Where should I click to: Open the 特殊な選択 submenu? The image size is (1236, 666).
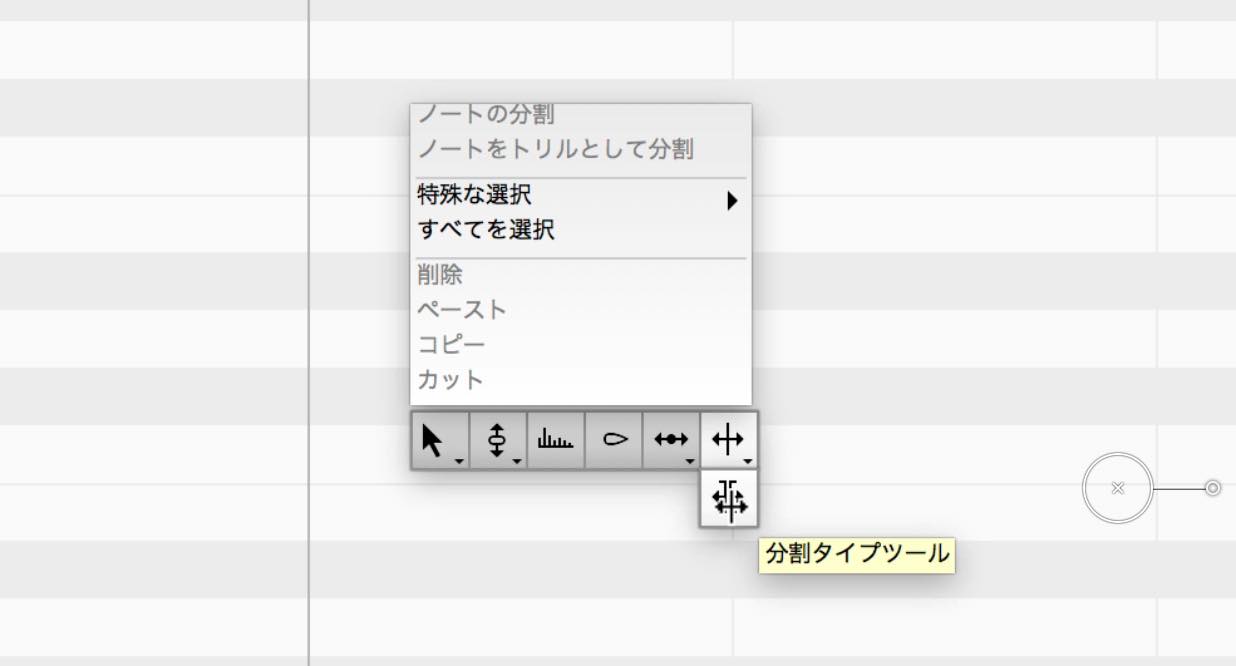pyautogui.click(x=581, y=196)
